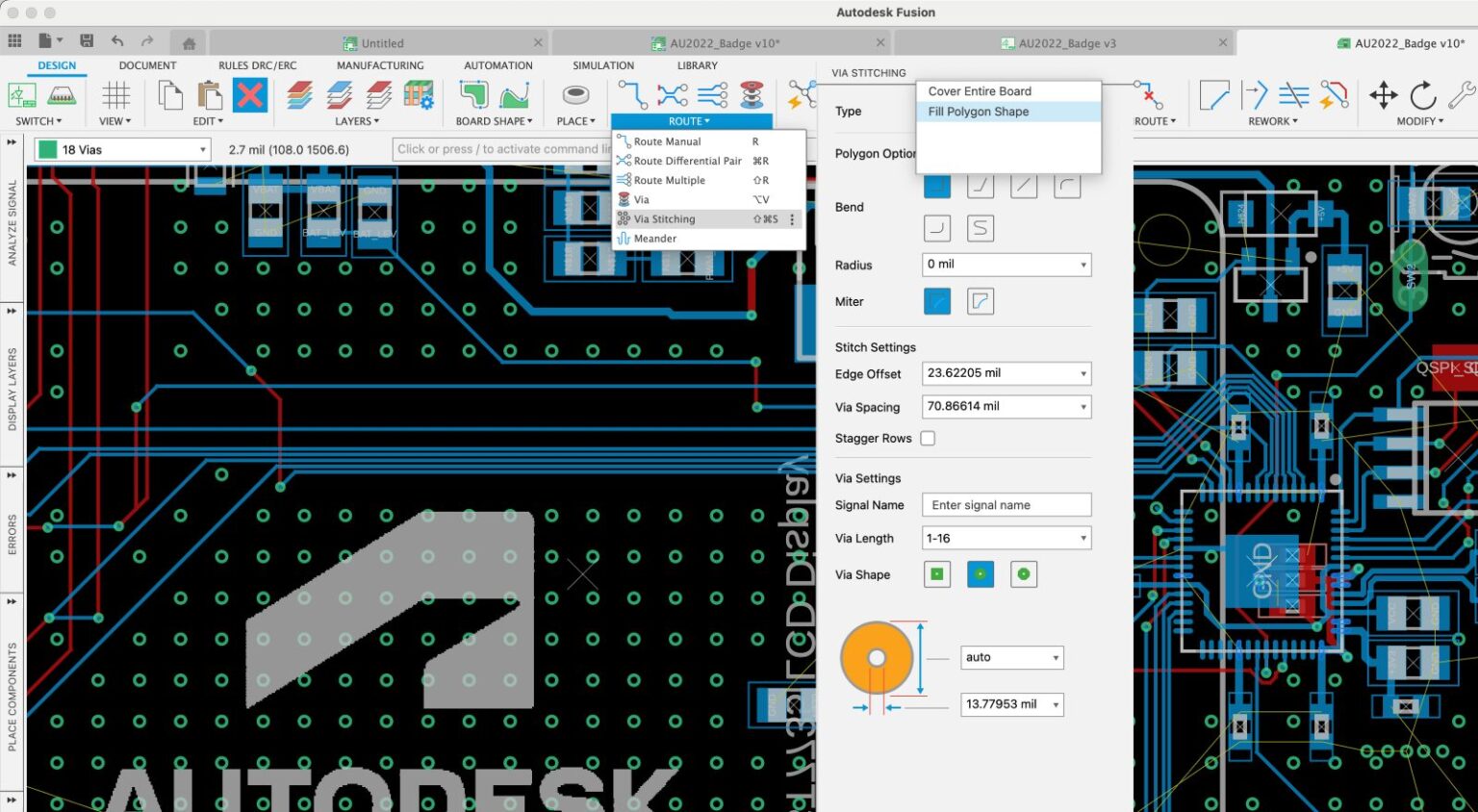1478x812 pixels.
Task: Open the Via Length dropdown showing 1-16
Action: (x=1006, y=537)
